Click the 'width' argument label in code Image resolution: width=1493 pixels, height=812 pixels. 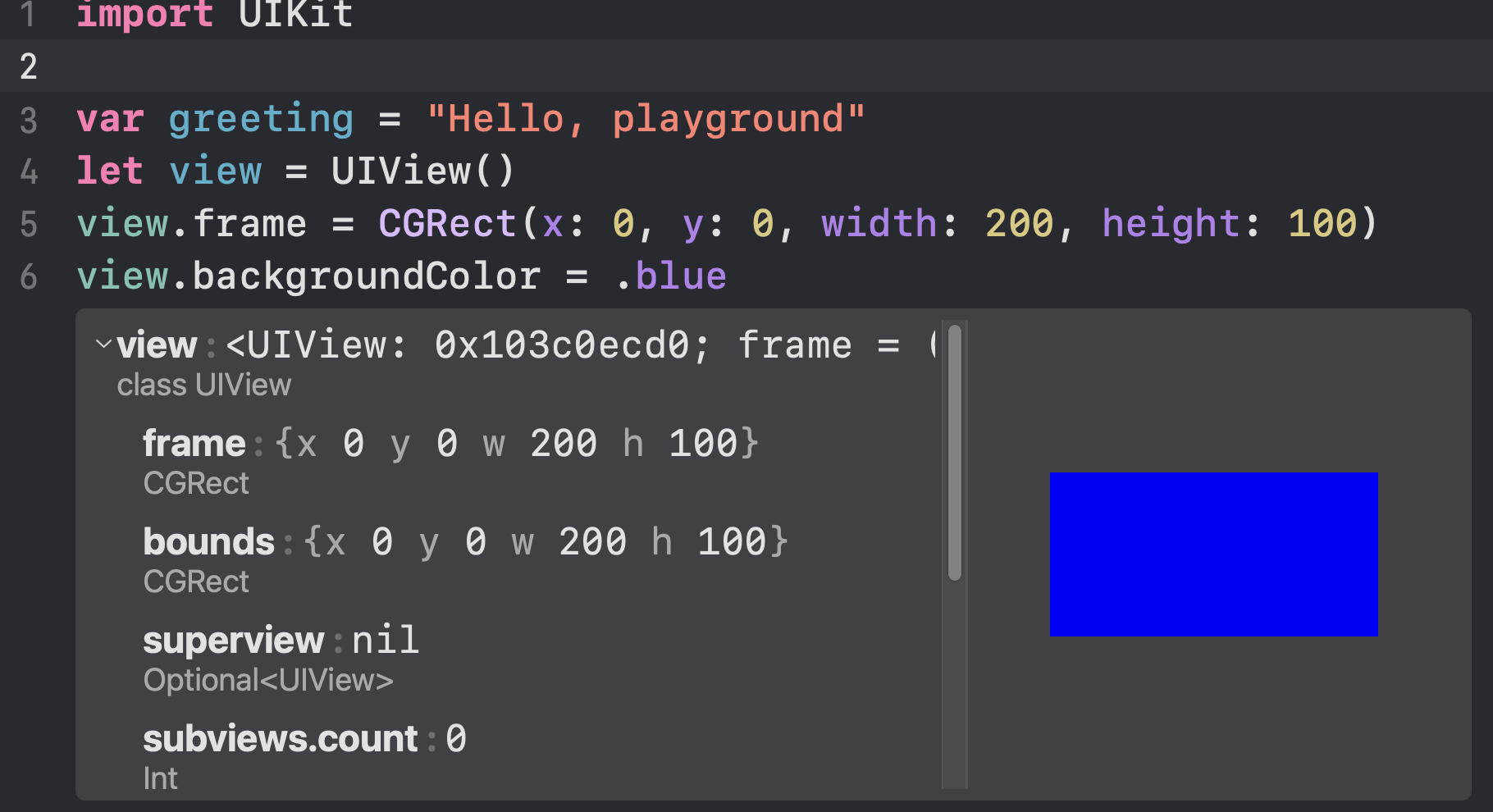(x=879, y=224)
